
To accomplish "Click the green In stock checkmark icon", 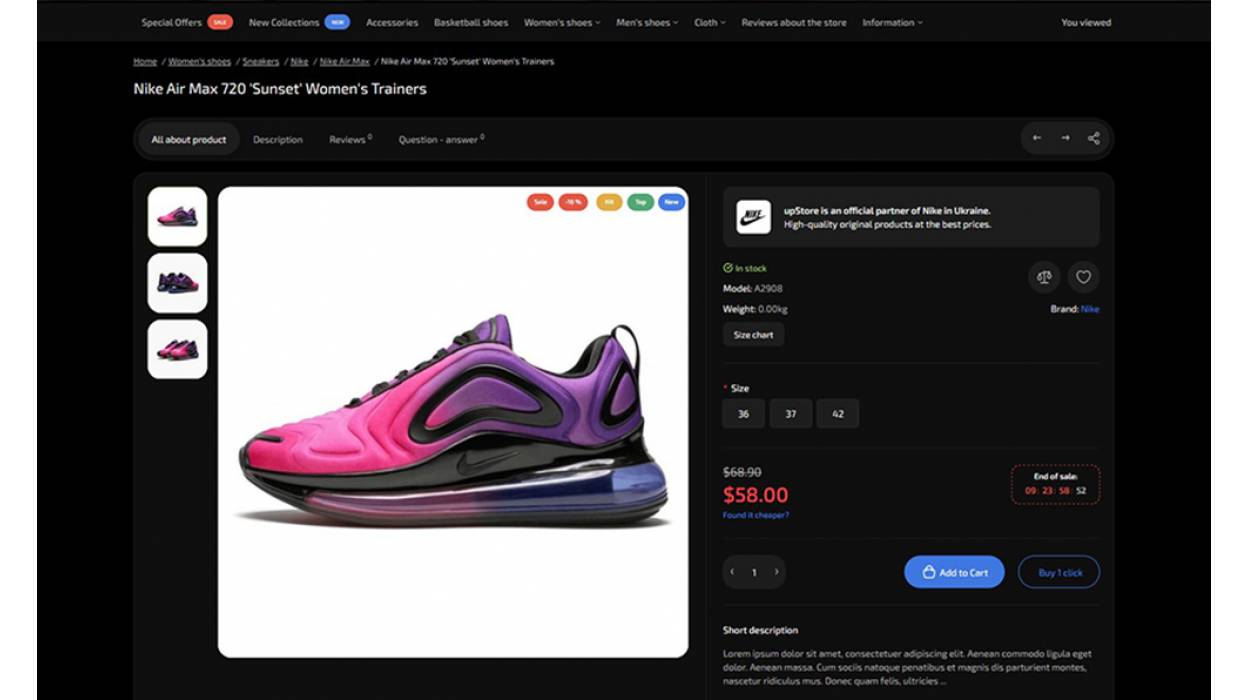I will (727, 267).
